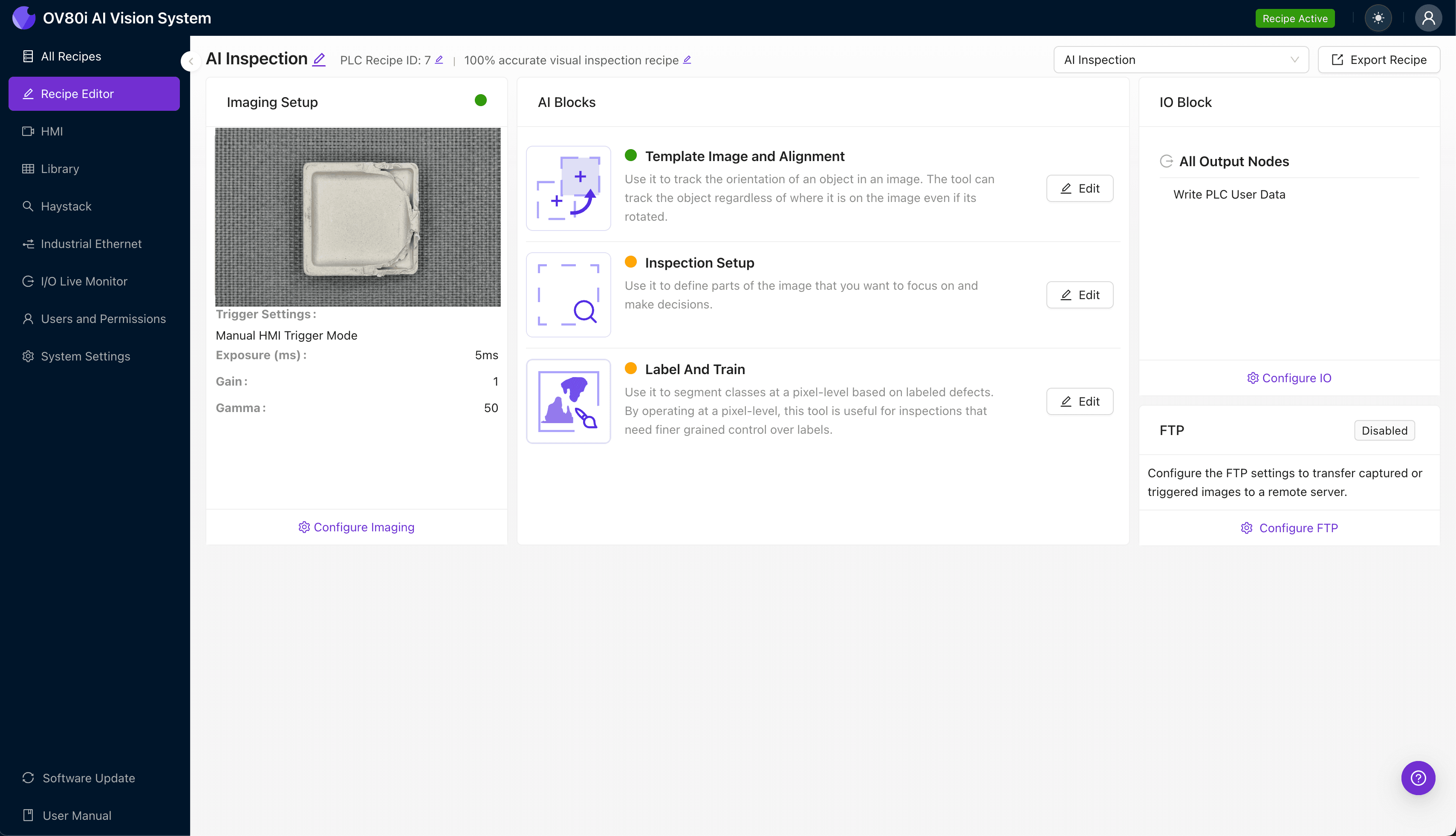Click the Template Image and Alignment block icon
Viewport: 1456px width, 836px height.
pos(568,188)
